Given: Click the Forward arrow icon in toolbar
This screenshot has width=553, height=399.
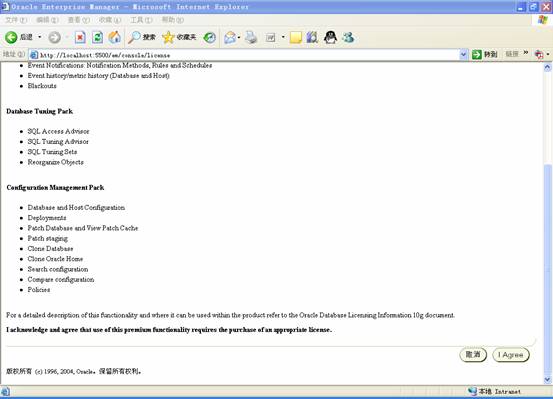Looking at the screenshot, I should pyautogui.click(x=54, y=37).
